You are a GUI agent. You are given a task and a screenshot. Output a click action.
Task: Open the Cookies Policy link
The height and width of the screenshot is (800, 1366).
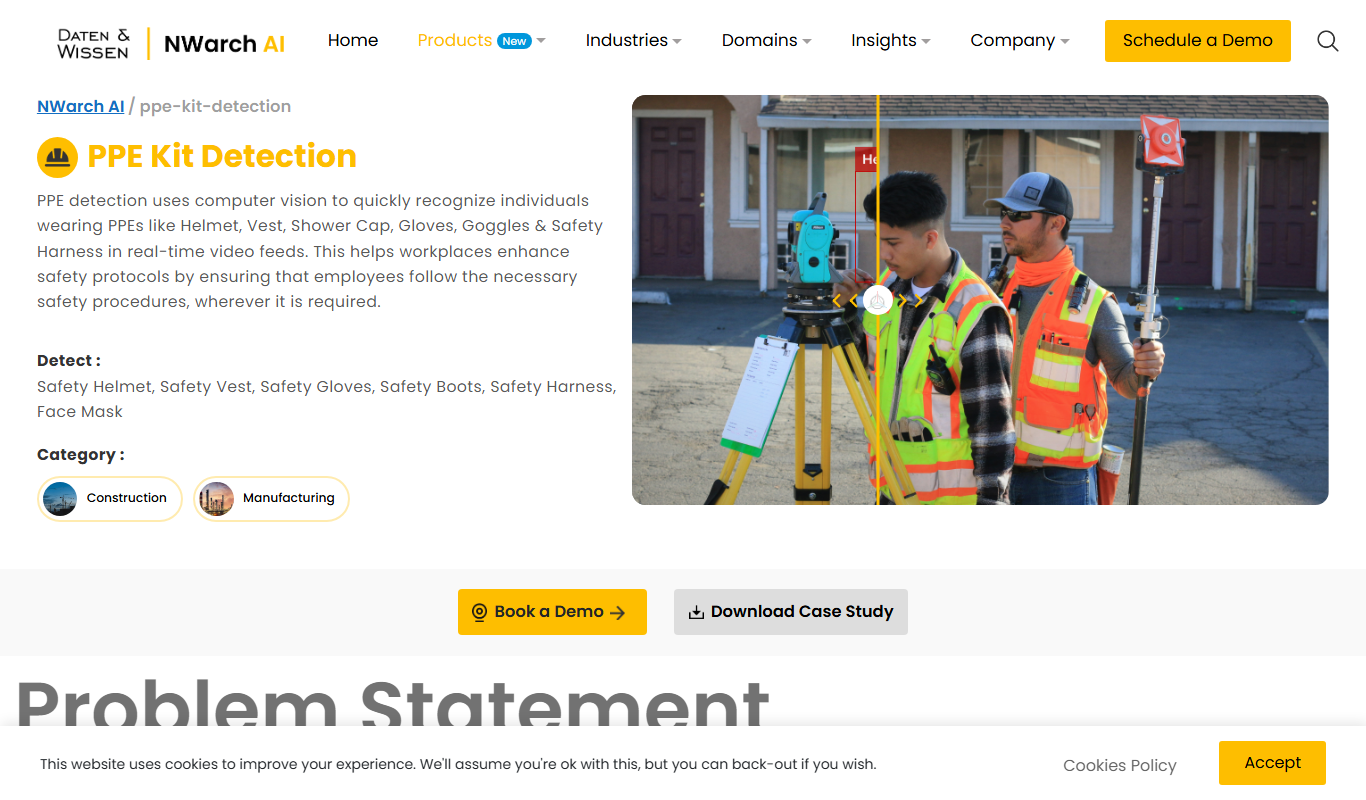tap(1119, 765)
